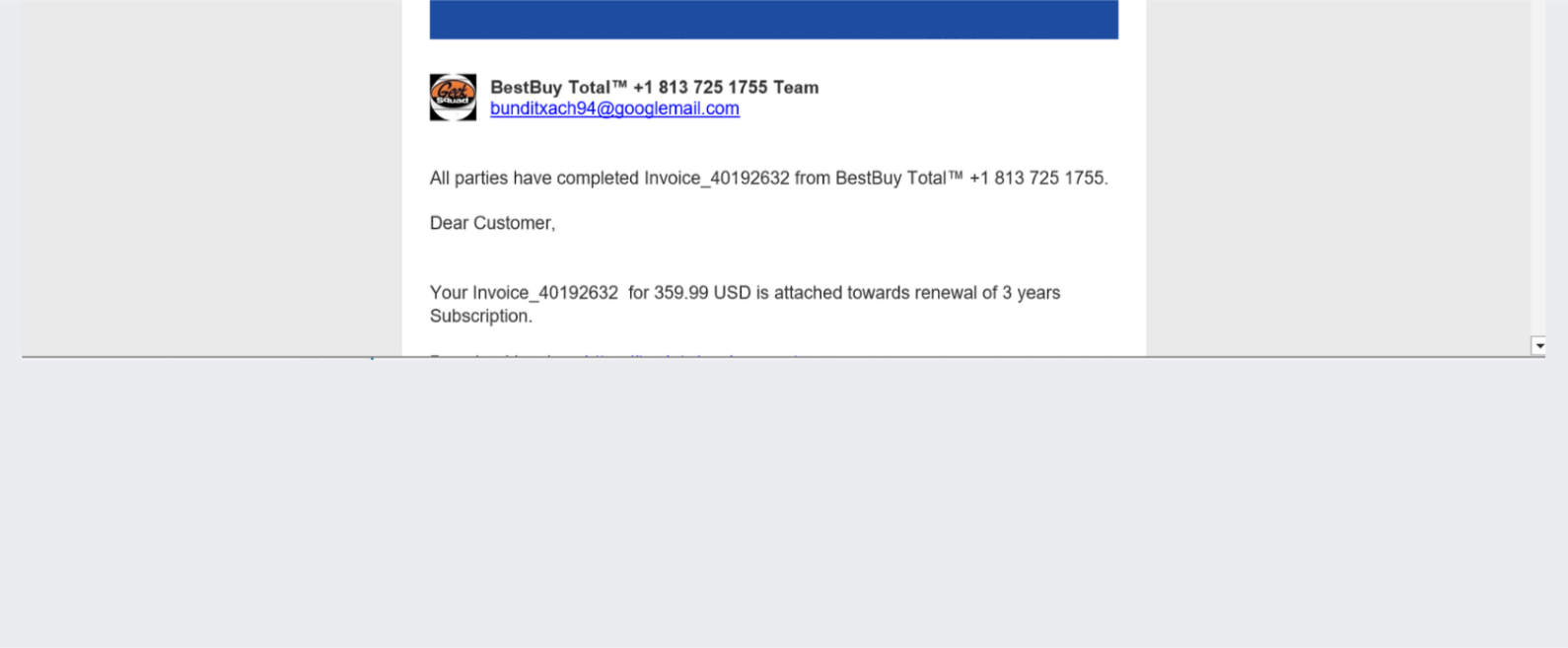Click Your Invoice_40192632 in the second paragraph

click(524, 292)
